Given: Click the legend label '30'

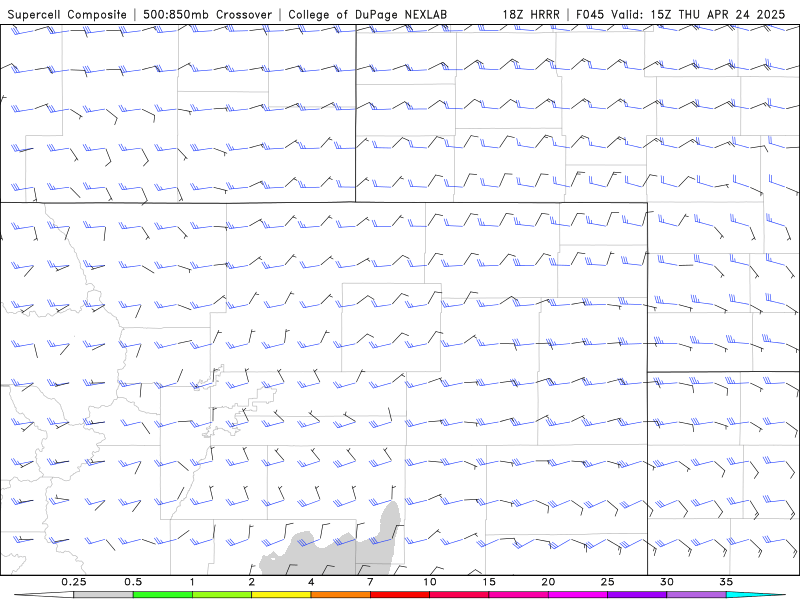Looking at the screenshot, I should click(666, 582).
